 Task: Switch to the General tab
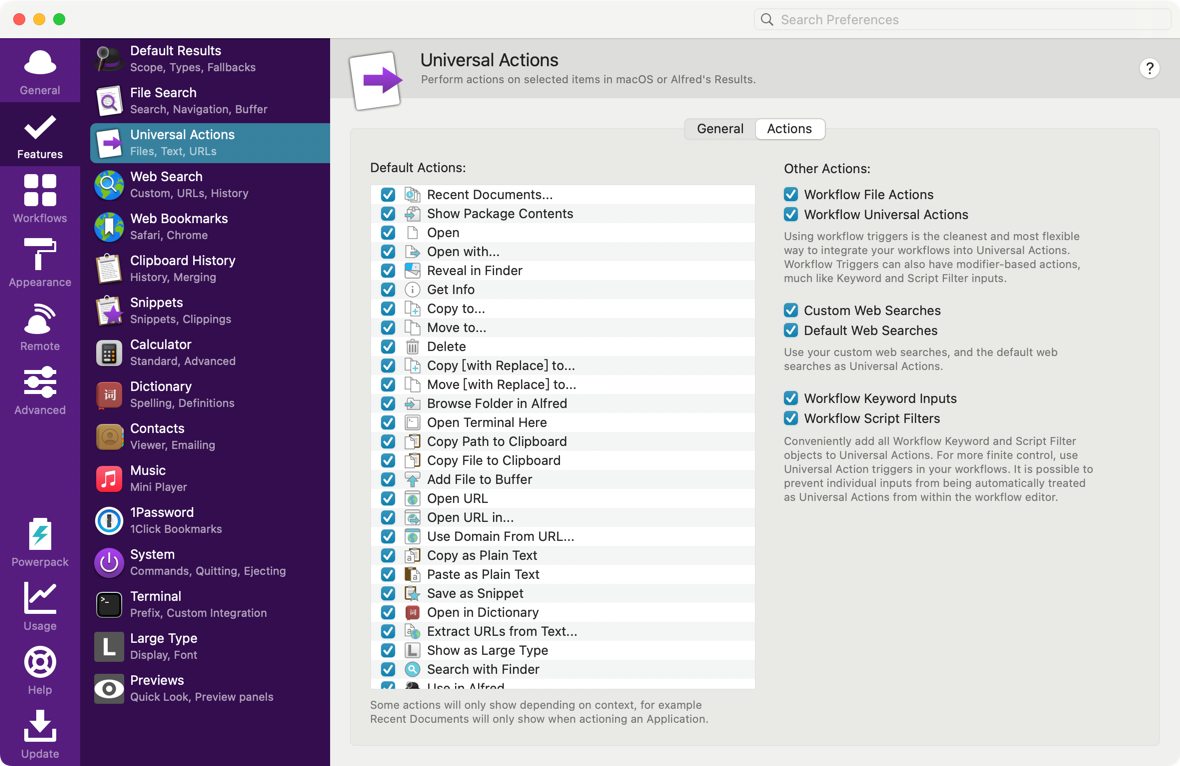[x=720, y=129]
